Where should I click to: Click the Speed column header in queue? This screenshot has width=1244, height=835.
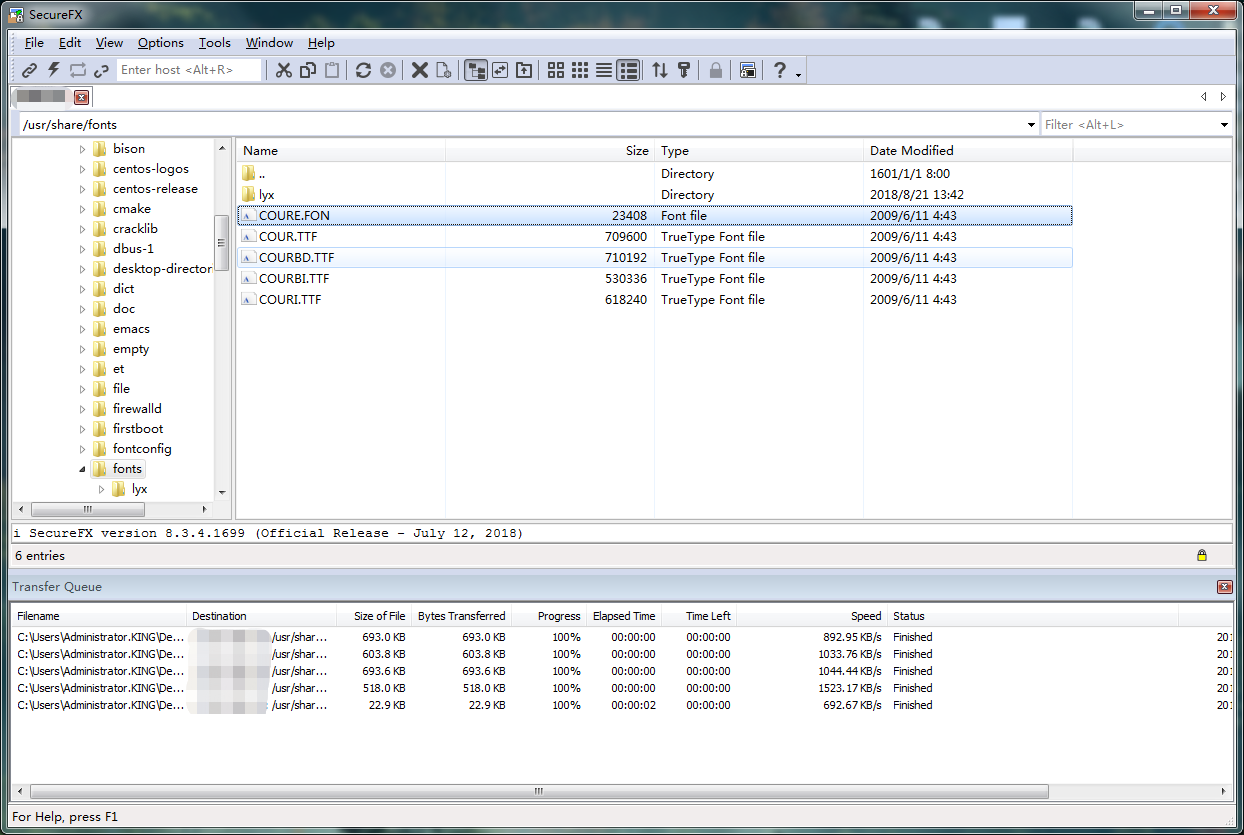coord(811,616)
